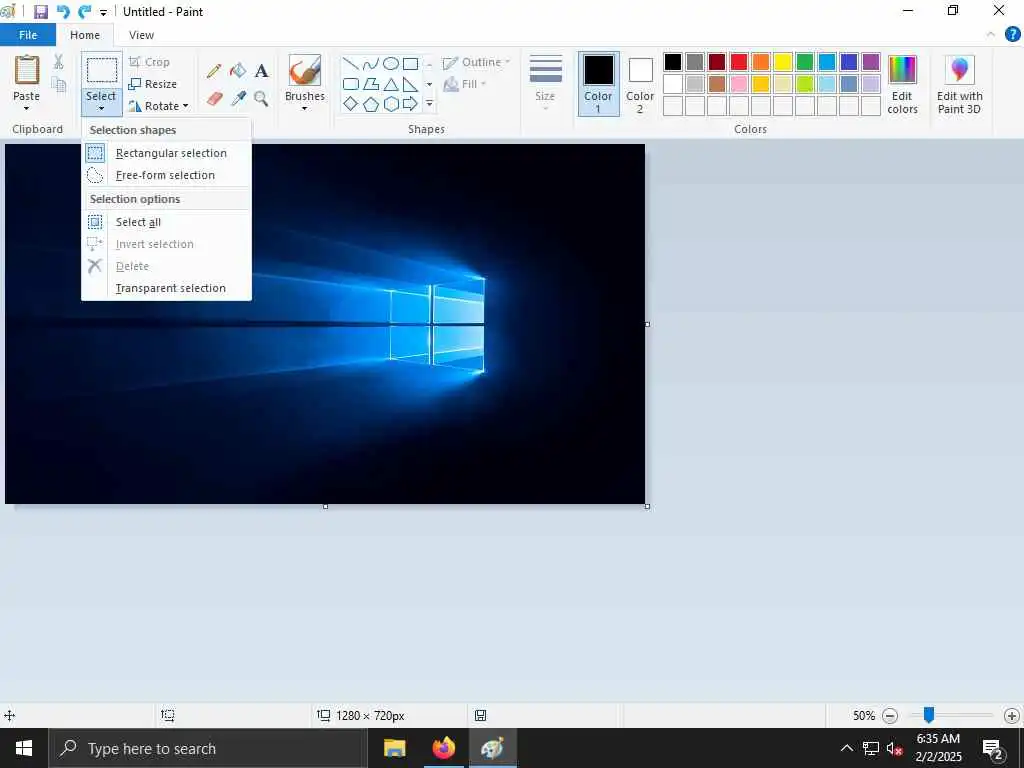Screen dimensions: 1024x768
Task: Collapse the ribbon with chevron
Action: click(x=991, y=35)
